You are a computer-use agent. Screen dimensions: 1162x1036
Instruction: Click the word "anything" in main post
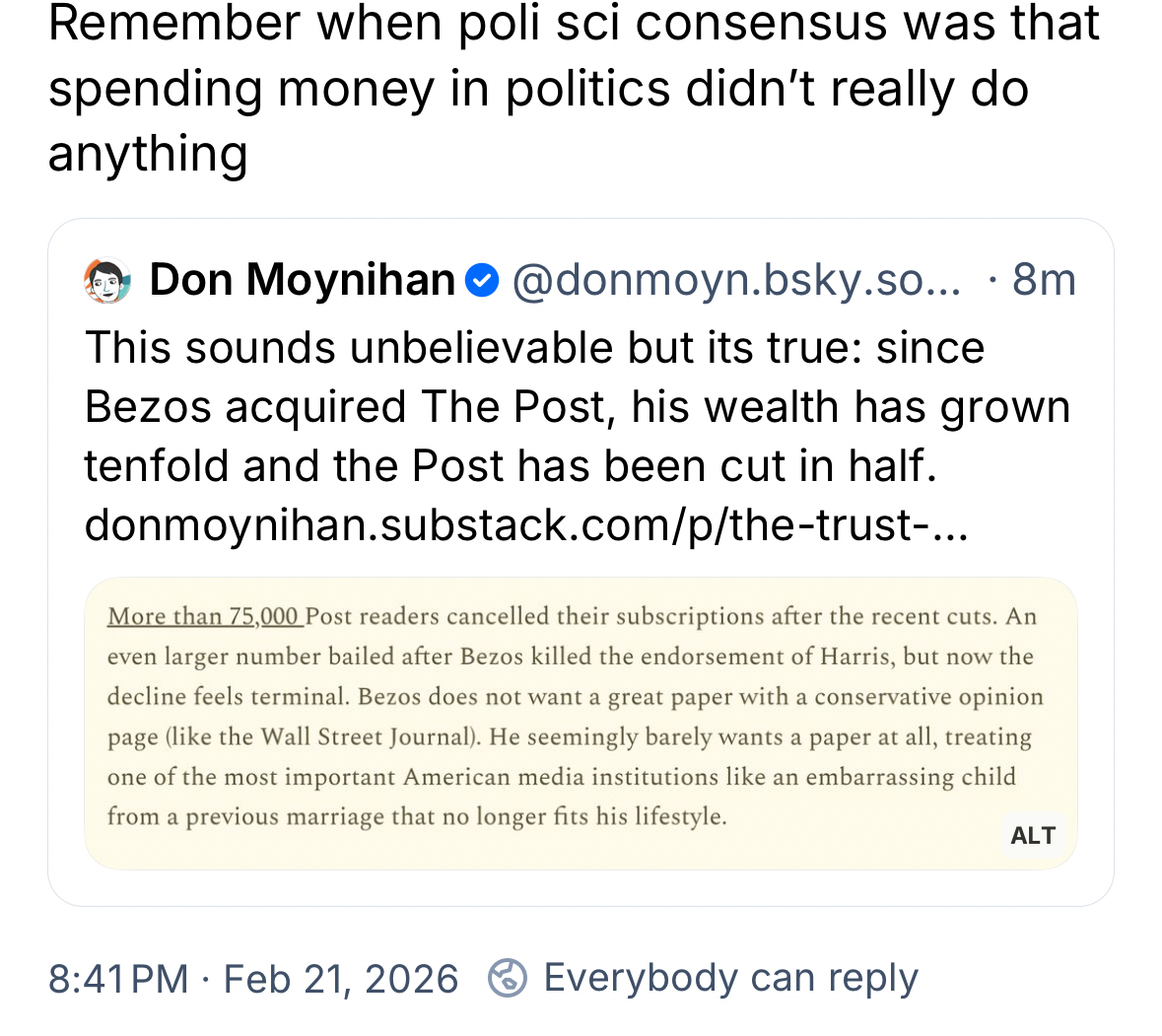point(148,154)
